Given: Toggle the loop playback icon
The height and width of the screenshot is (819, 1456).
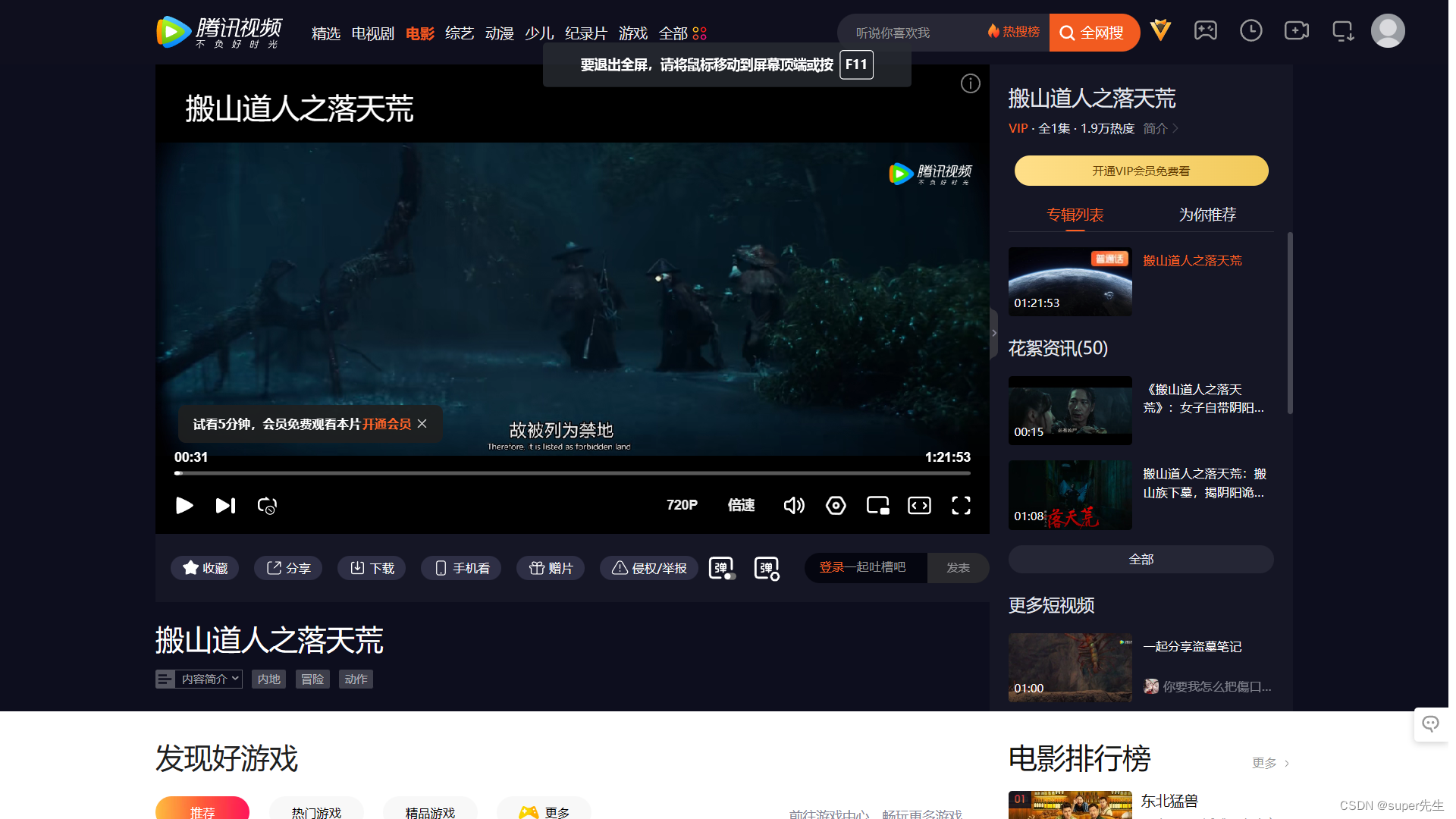Looking at the screenshot, I should click(267, 506).
